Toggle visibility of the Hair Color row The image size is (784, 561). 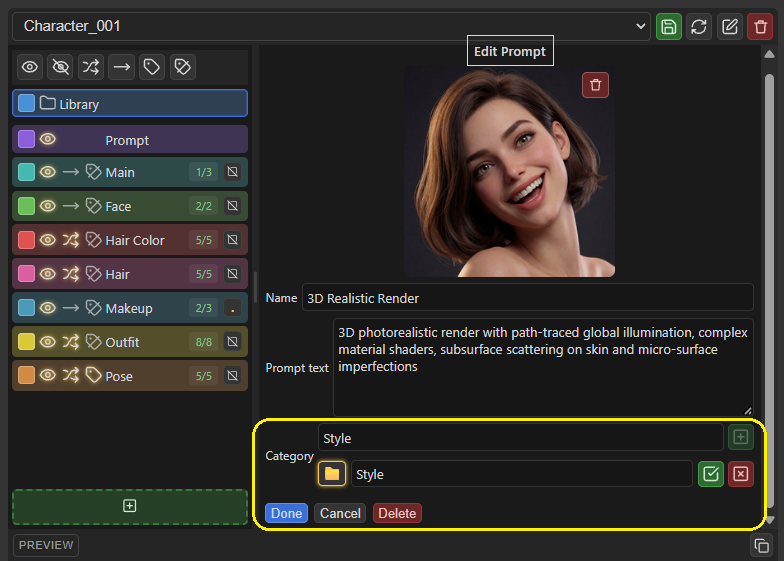[x=48, y=240]
